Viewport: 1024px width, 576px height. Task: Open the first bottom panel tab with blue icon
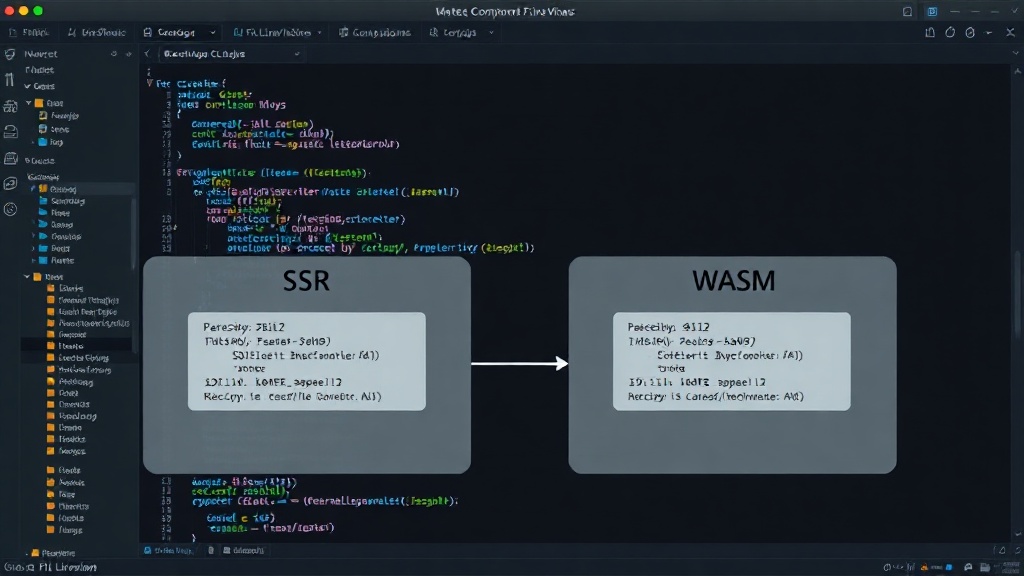(168, 551)
